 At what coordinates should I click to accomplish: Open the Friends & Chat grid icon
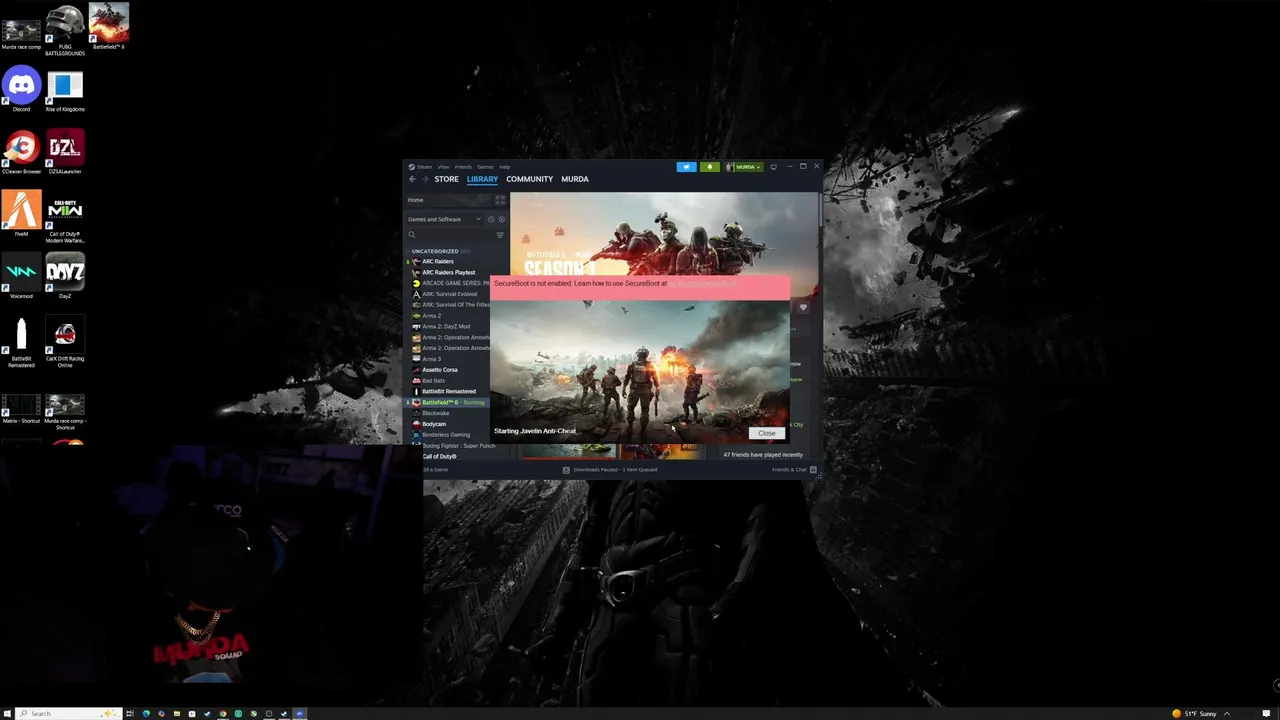pos(813,469)
